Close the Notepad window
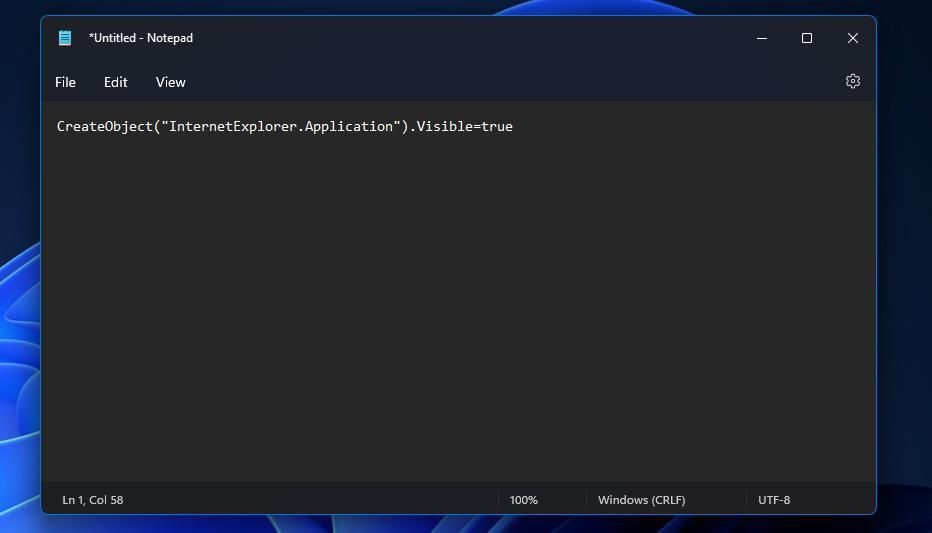The width and height of the screenshot is (932, 533). 852,38
